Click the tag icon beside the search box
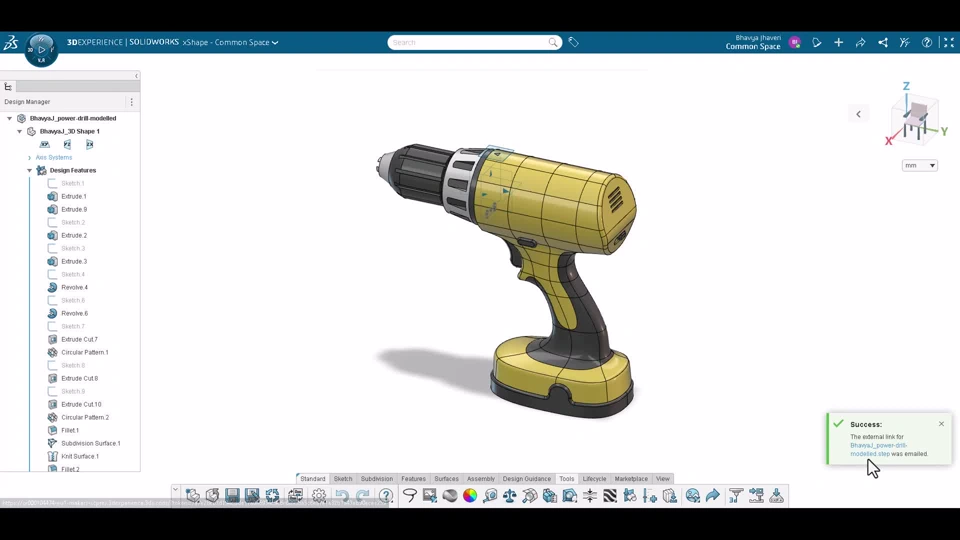960x540 pixels. pos(573,42)
